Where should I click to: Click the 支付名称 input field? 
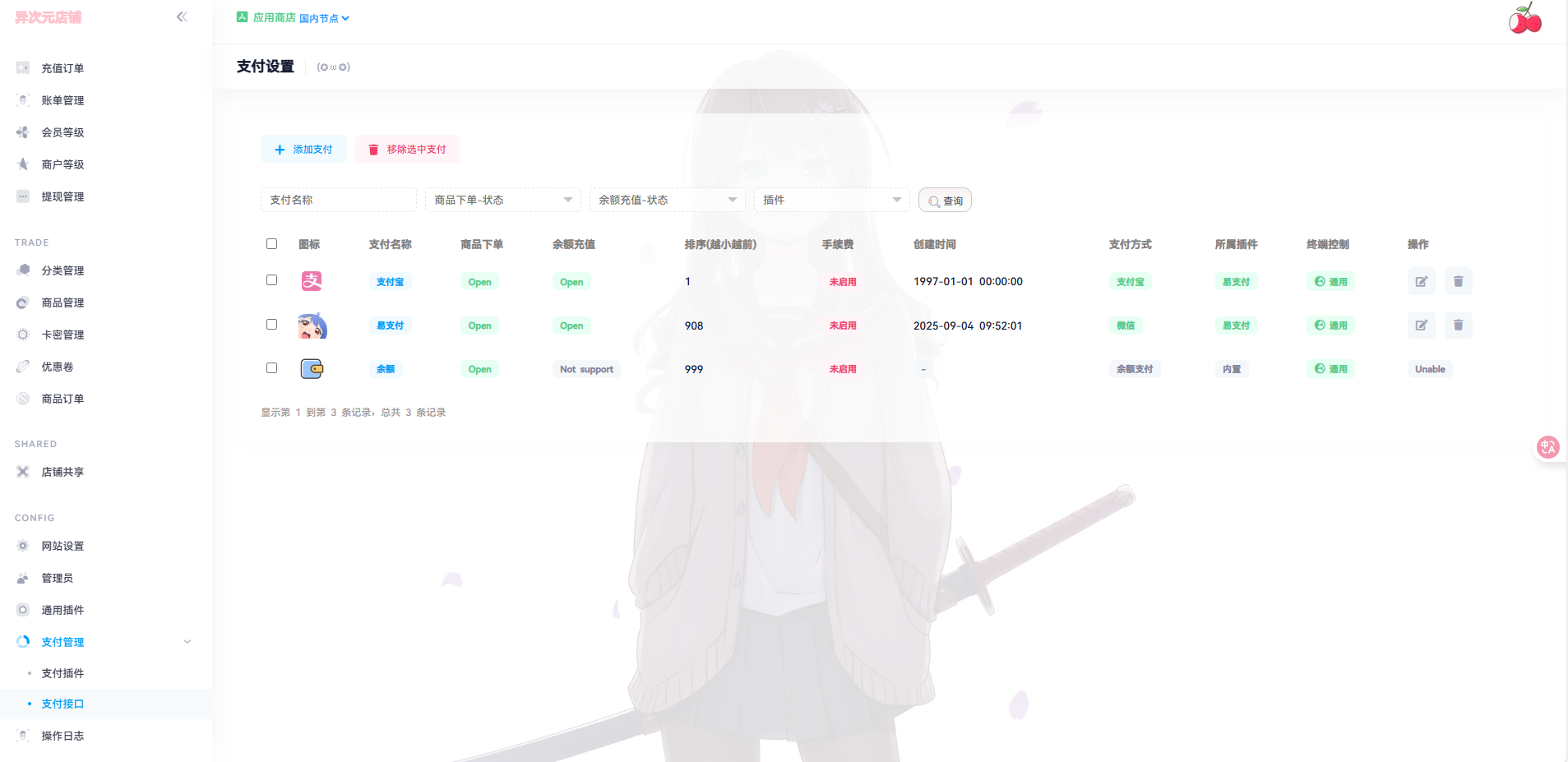pyautogui.click(x=338, y=200)
